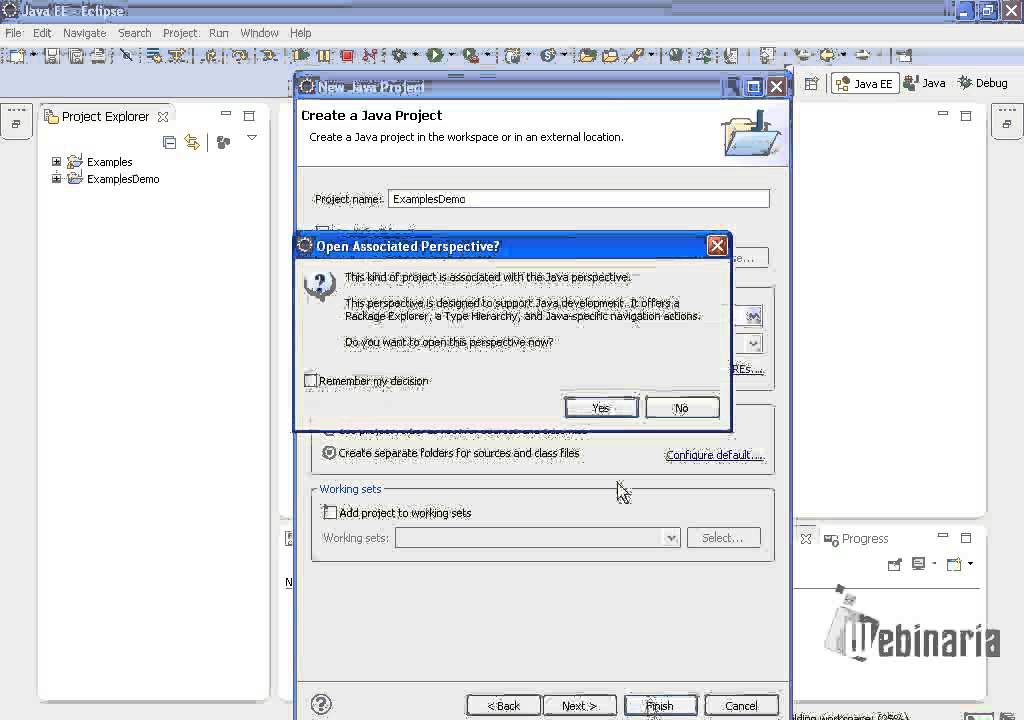Screen dimensions: 1024x720
Task: Click the fast view icon at right edge
Action: (x=1006, y=123)
